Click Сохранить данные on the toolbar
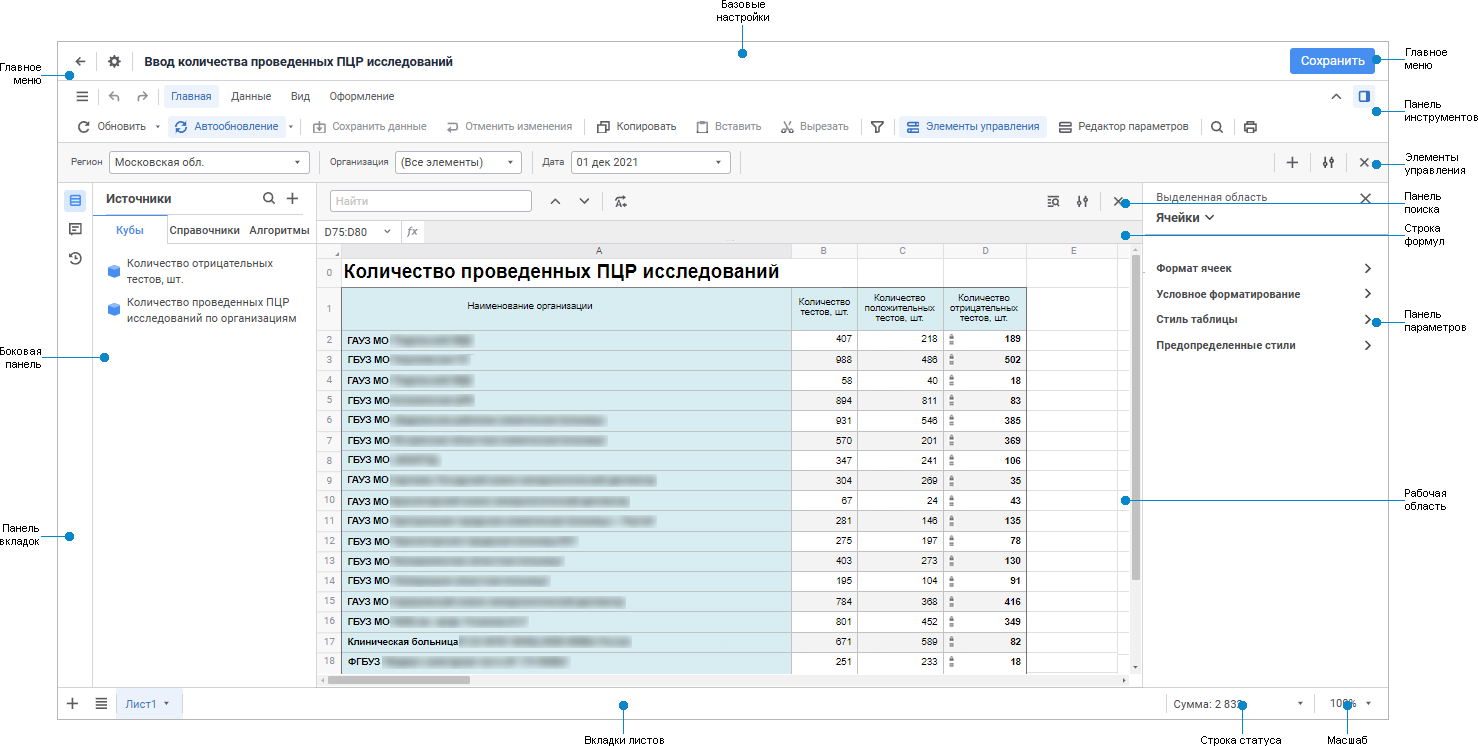 click(x=369, y=127)
